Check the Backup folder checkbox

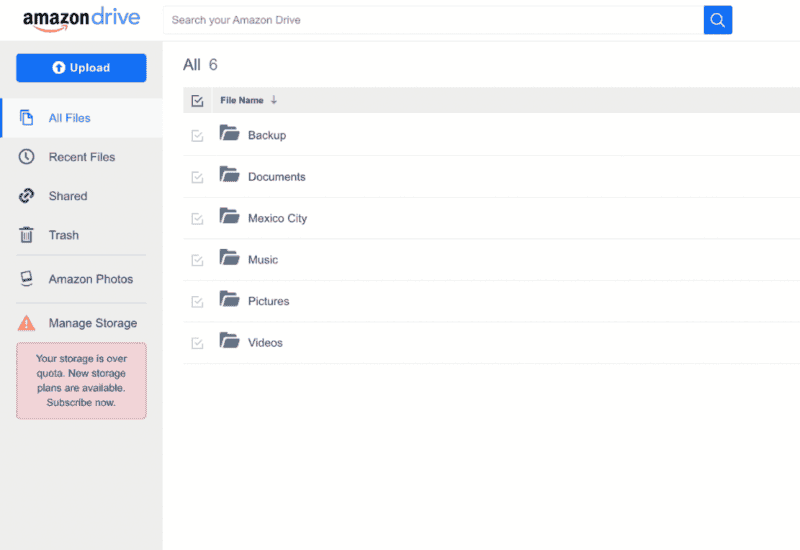pyautogui.click(x=197, y=136)
